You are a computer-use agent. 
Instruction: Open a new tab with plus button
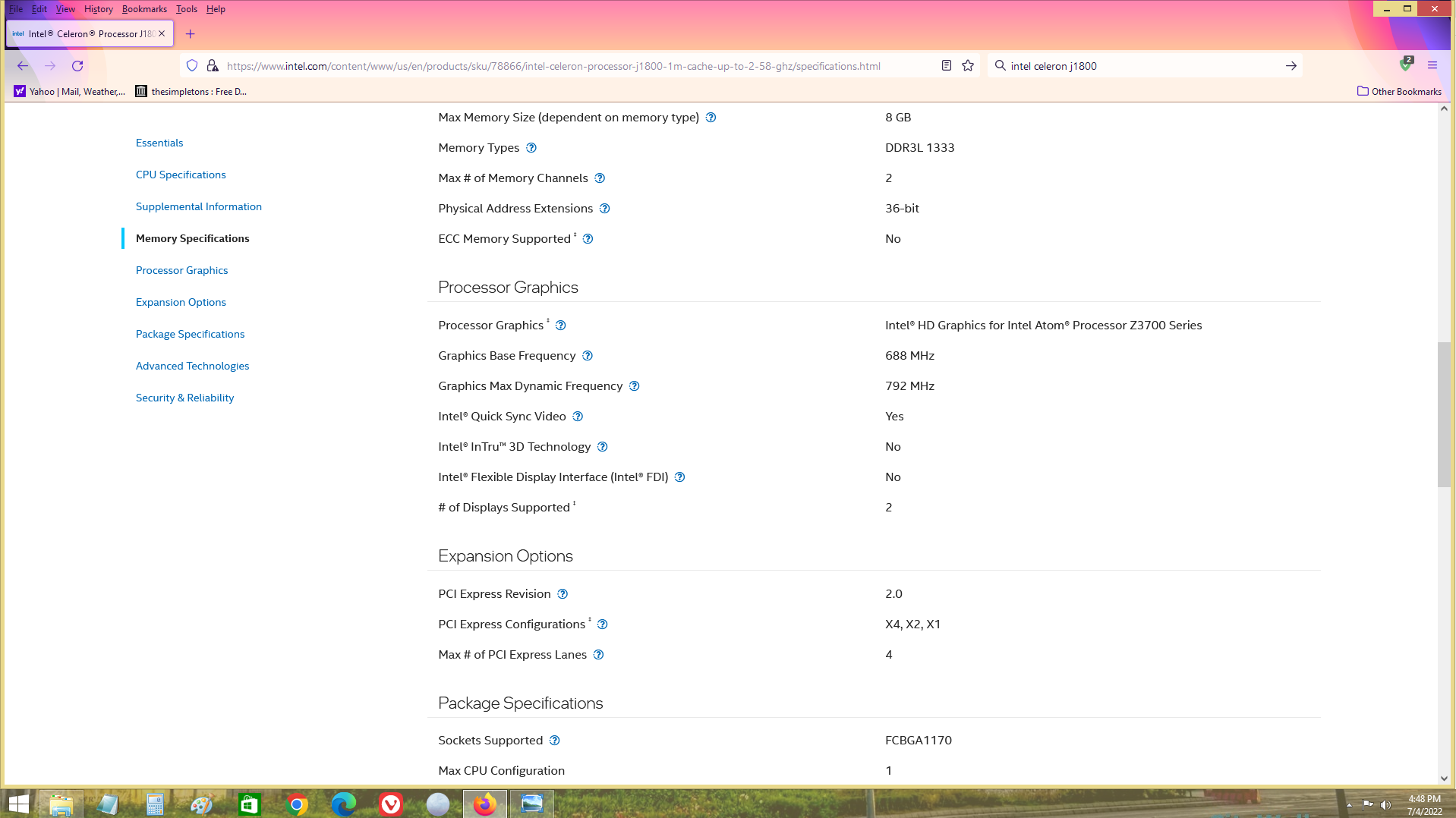coord(190,34)
